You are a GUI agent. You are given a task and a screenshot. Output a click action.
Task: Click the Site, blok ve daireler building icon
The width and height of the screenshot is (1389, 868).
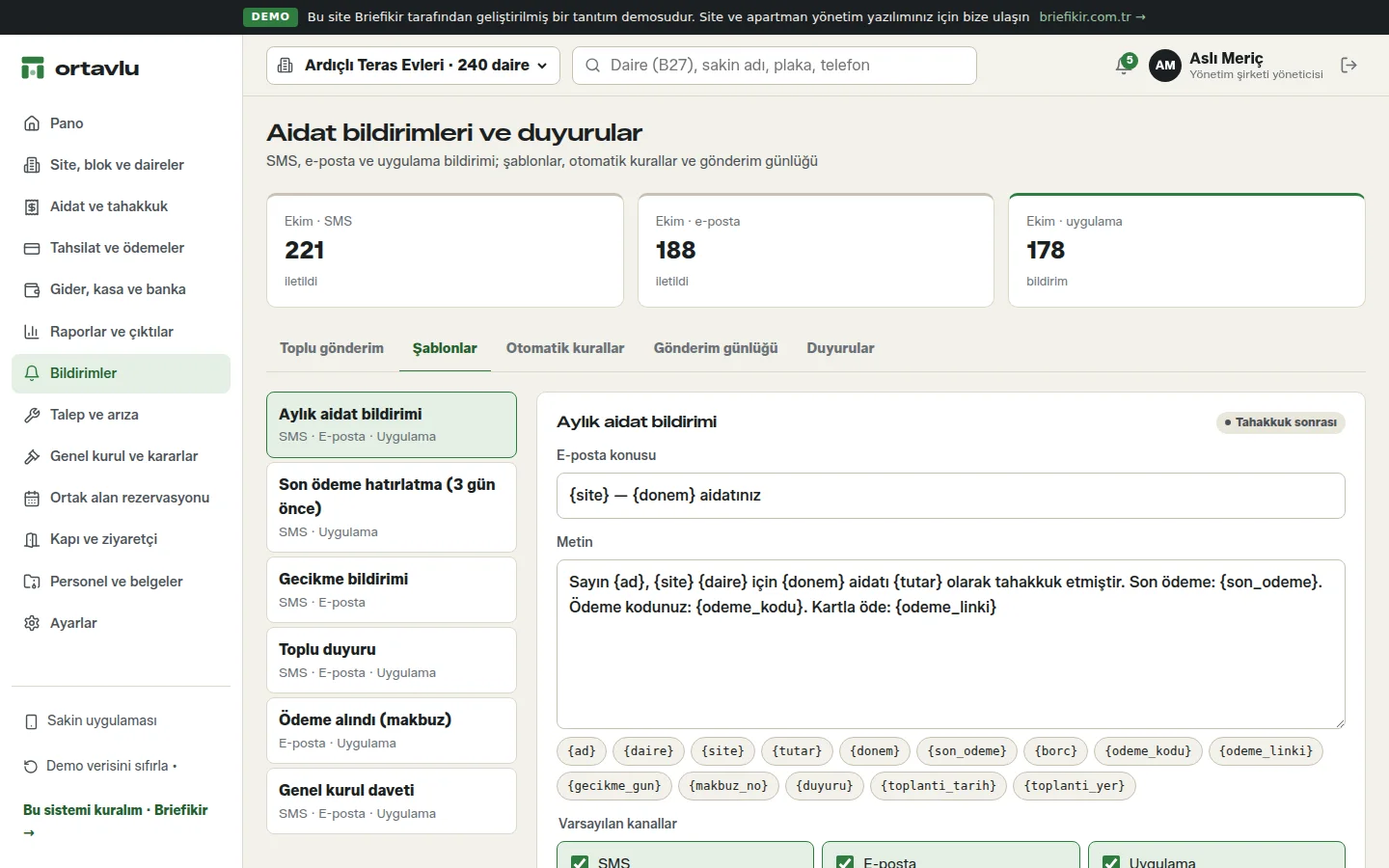[32, 165]
